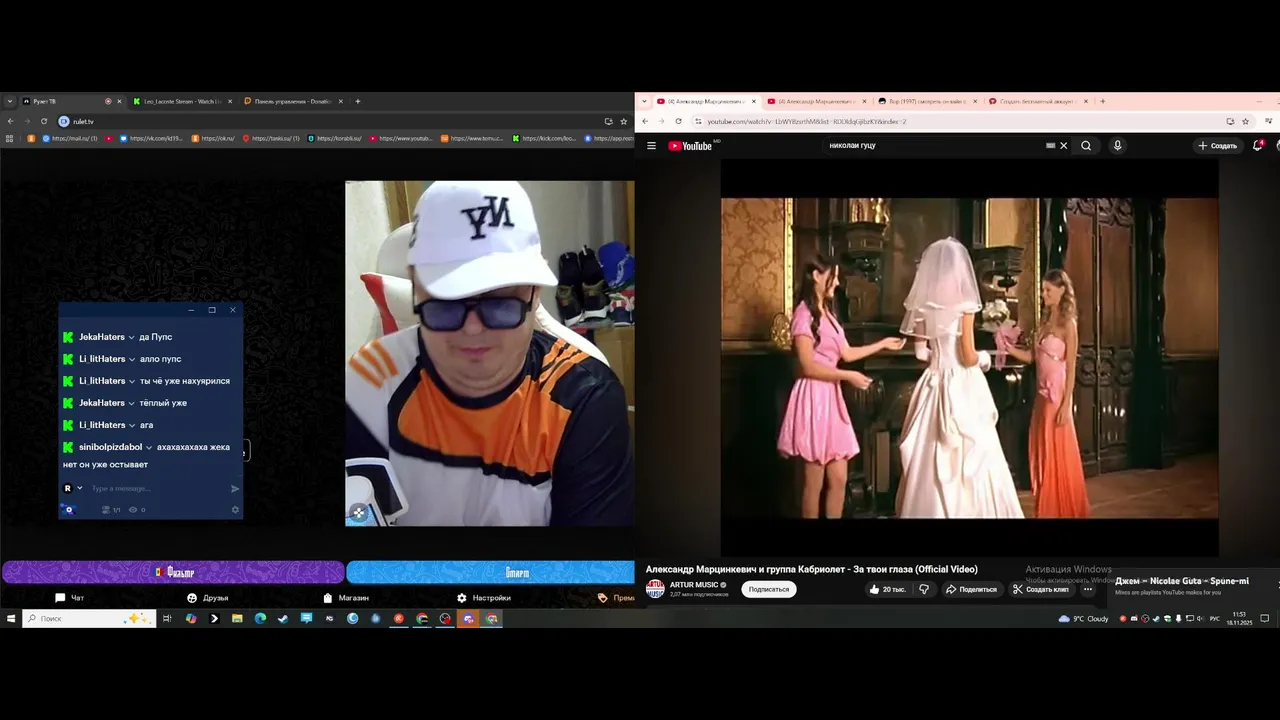This screenshot has width=1280, height=720.
Task: Open the https://korabli.su/ bookmark
Action: tap(335, 138)
